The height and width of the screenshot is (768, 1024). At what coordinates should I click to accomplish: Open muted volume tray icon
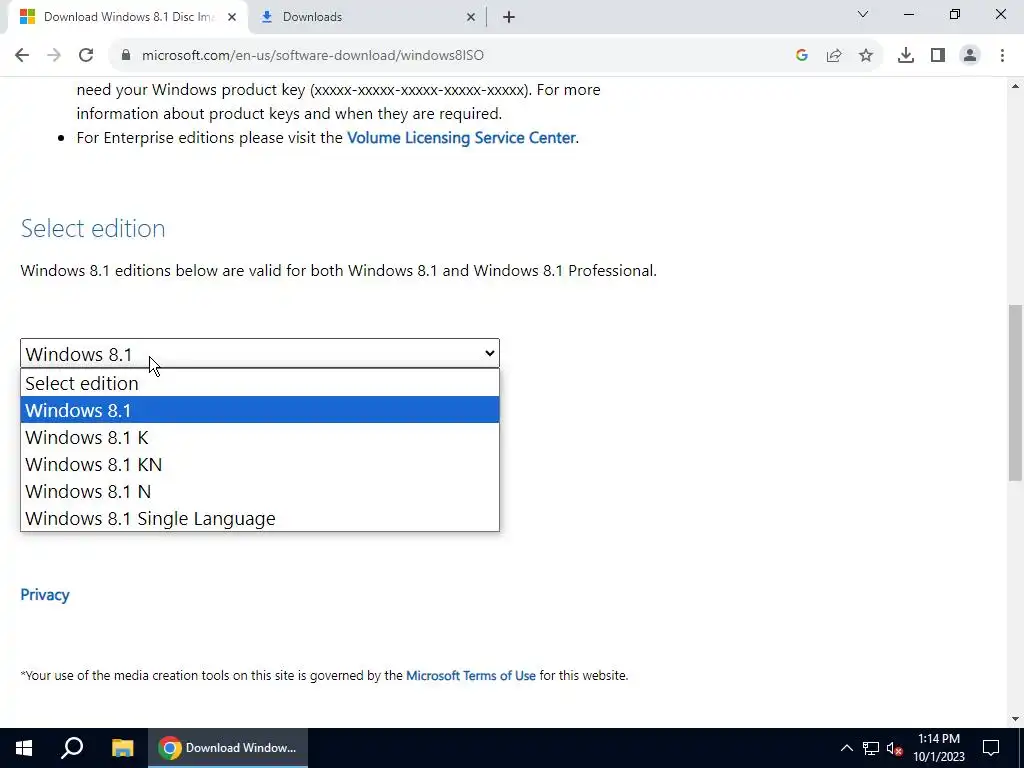(894, 748)
